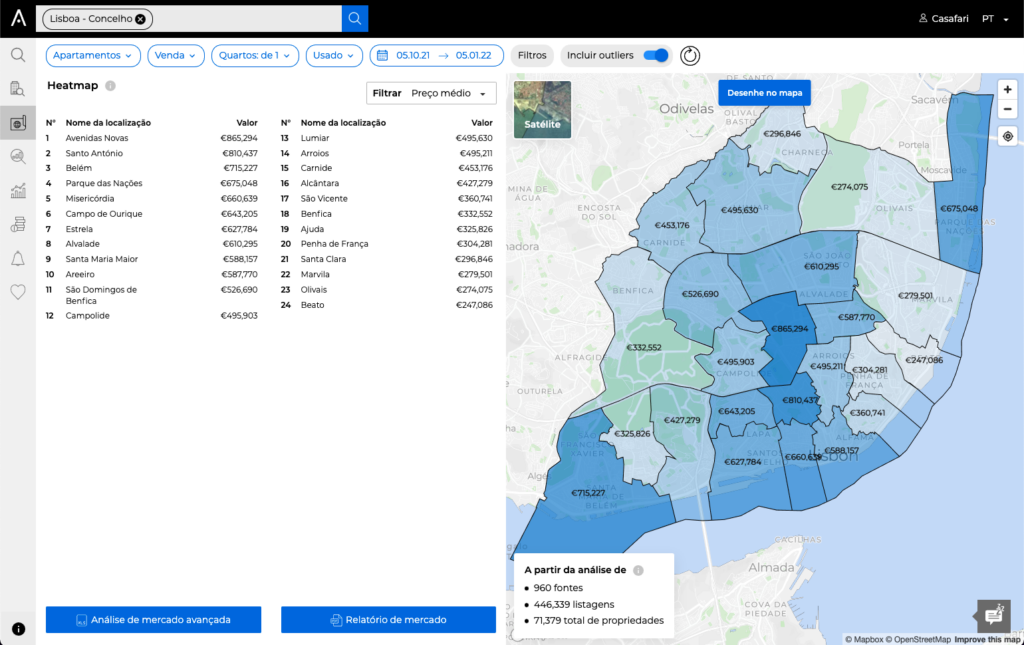Click the €332,552 map region label
Viewport: 1024px width, 645px height.
pos(644,347)
